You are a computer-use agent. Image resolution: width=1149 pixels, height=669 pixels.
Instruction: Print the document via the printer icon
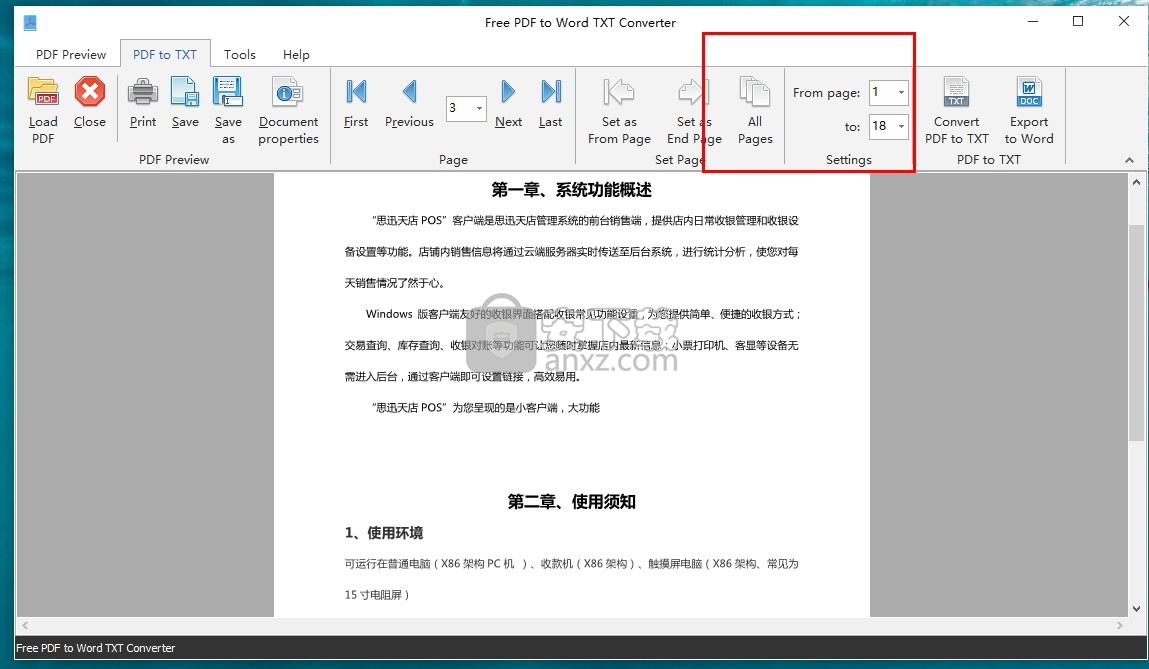143,92
